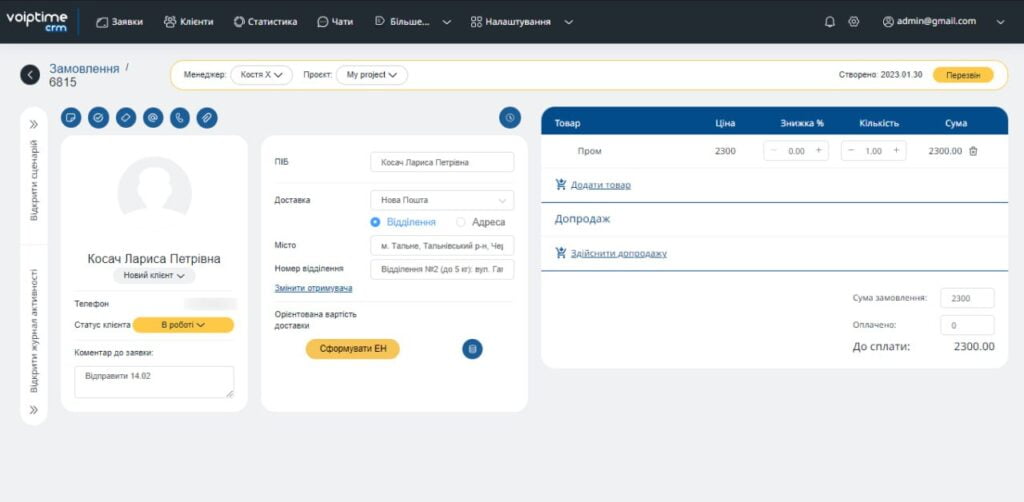
Task: Click the Перезвін button
Action: point(963,75)
